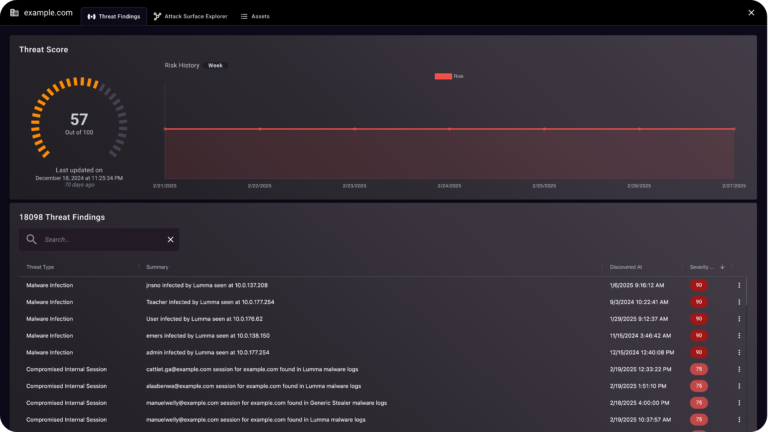
Task: Click the '18098 Threat Findings' heading
Action: point(62,217)
